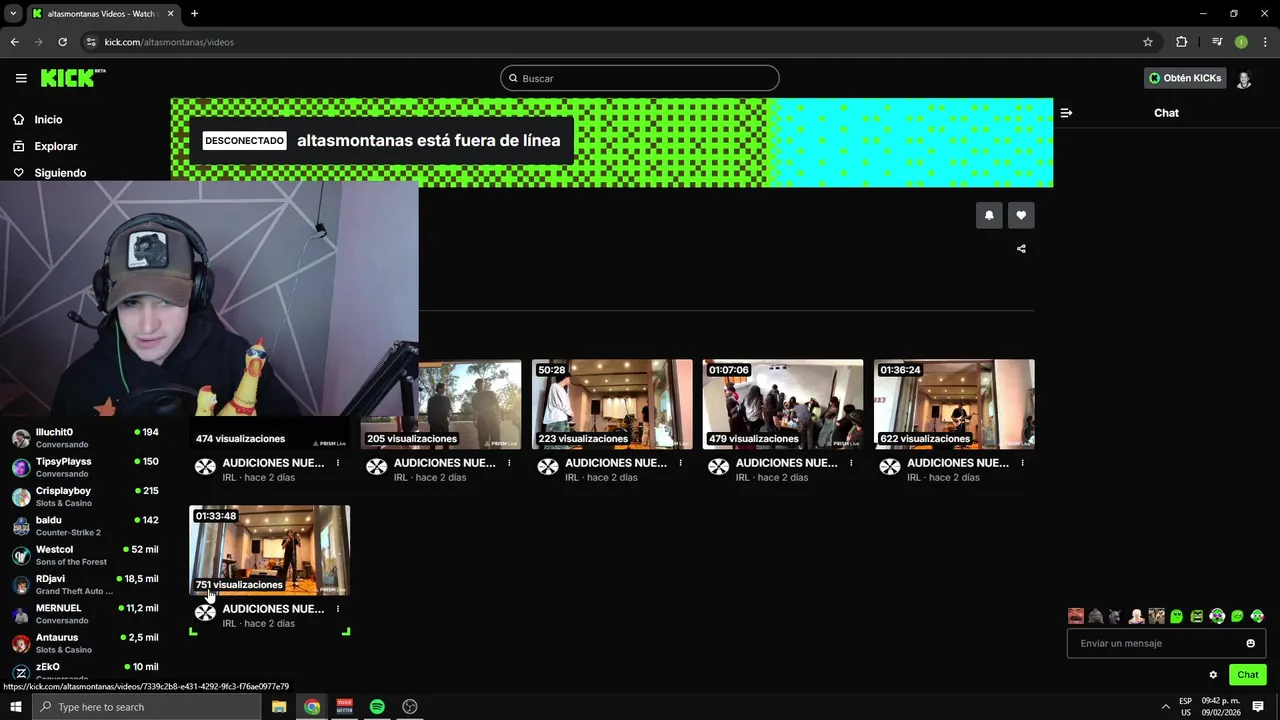Open options for the 751 visualizaciones video

338,609
